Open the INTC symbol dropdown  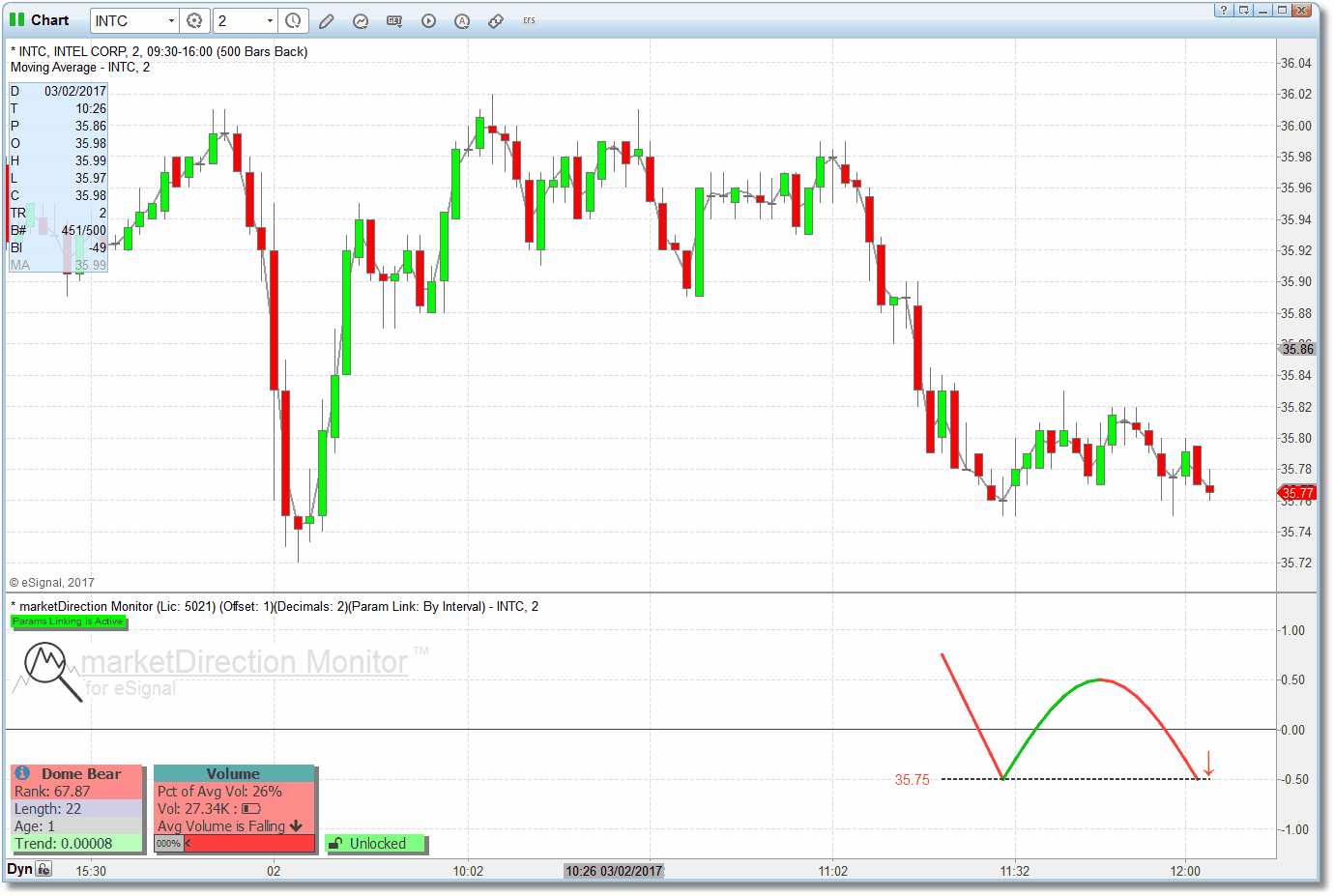click(x=171, y=20)
